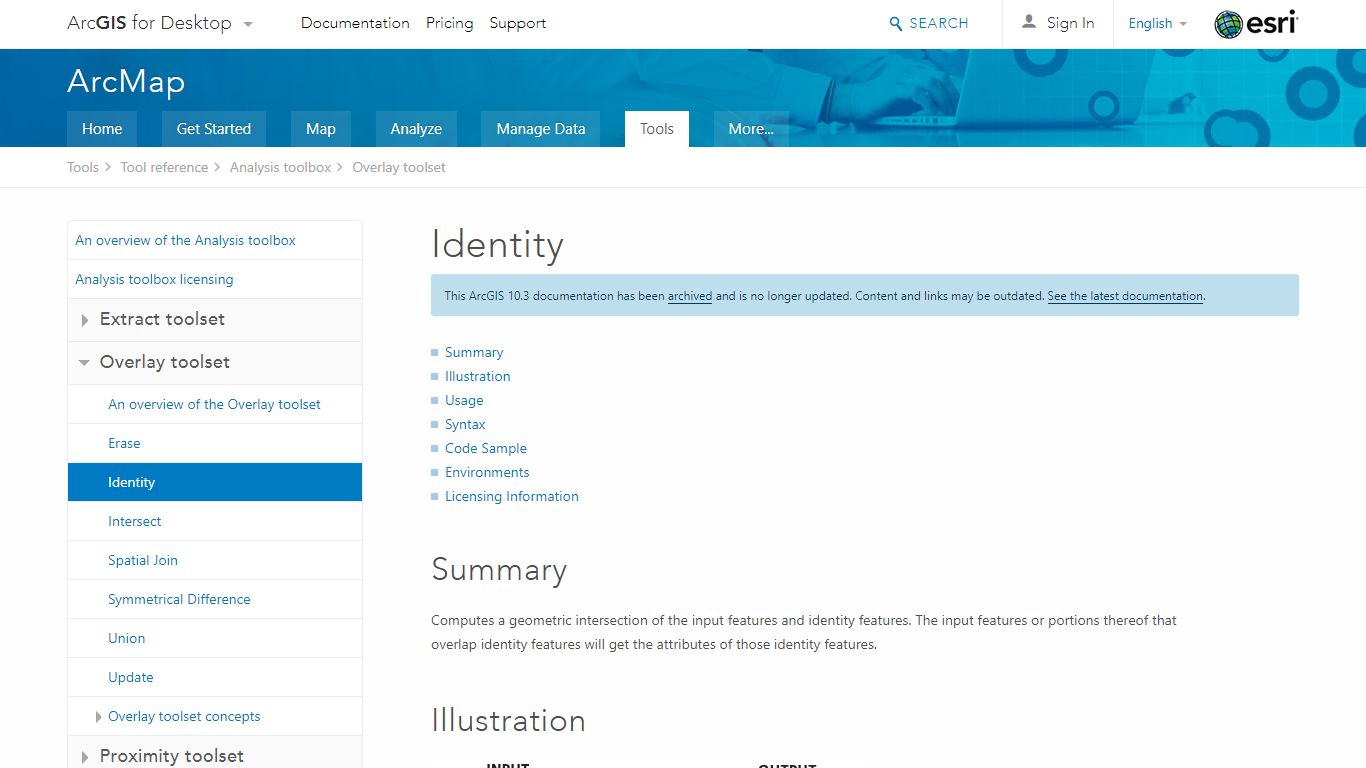Switch to the Analyze tab
1366x768 pixels.
[x=416, y=129]
